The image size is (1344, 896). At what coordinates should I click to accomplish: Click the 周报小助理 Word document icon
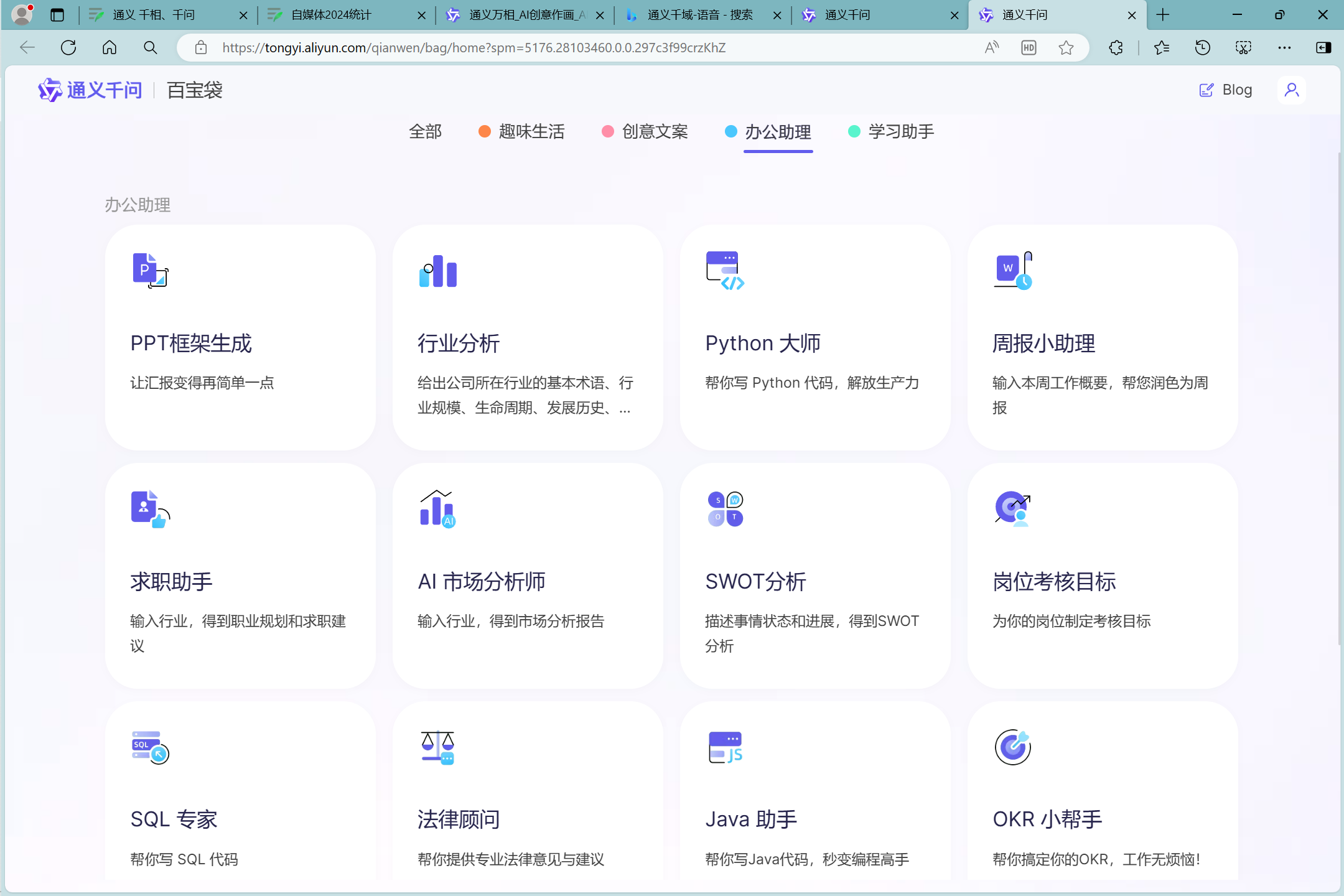[1013, 271]
